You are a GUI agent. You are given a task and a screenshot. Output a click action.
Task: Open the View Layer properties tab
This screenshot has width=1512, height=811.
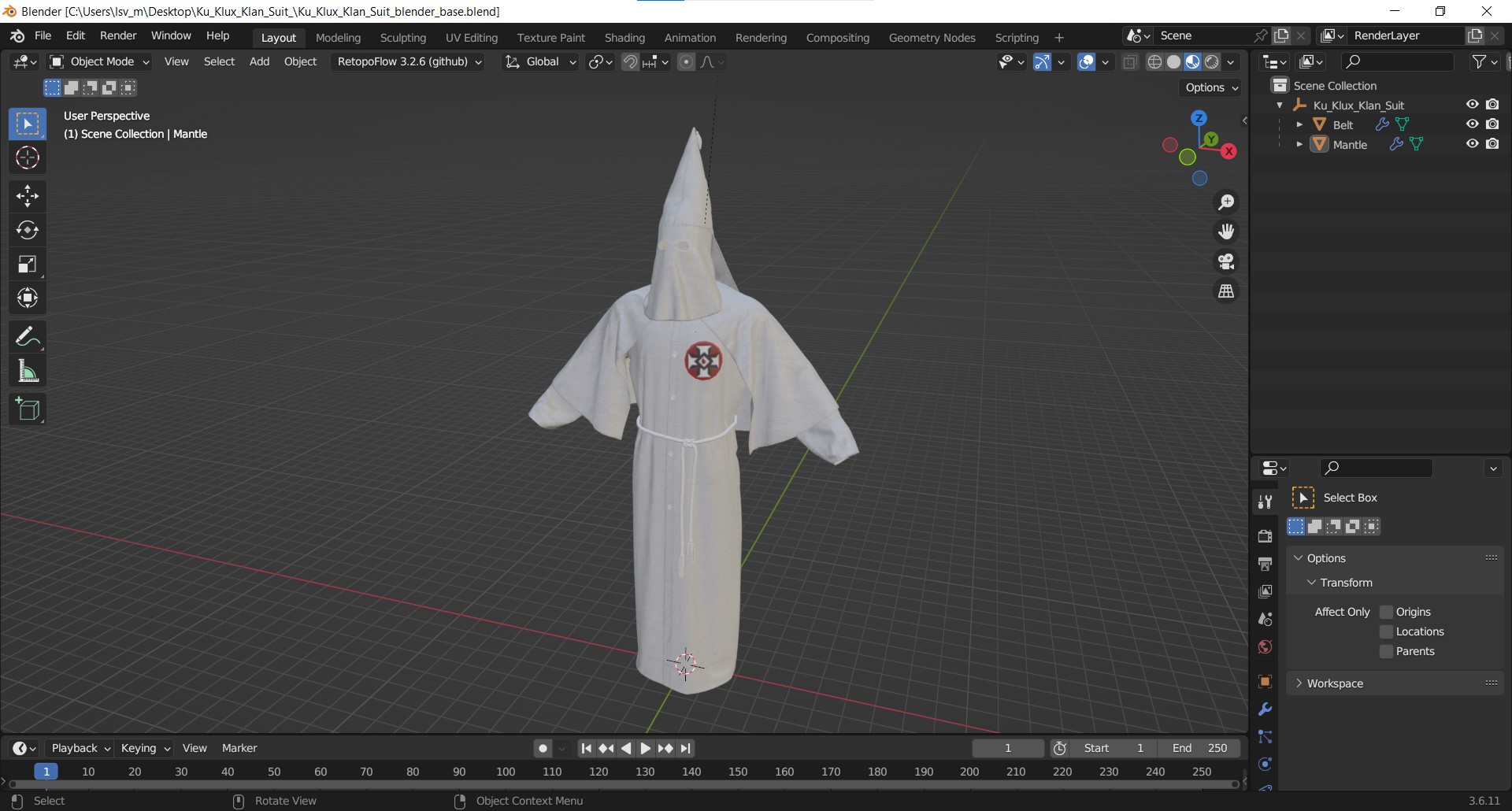[1266, 591]
